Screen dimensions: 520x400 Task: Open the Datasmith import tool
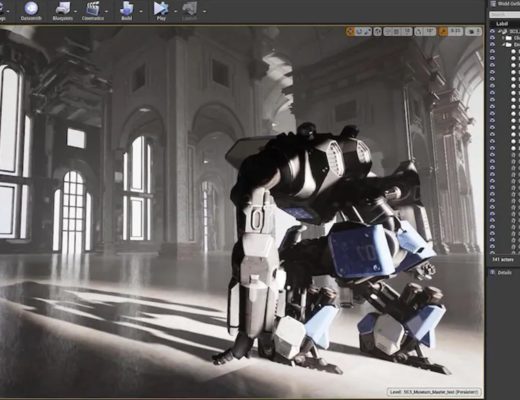[31, 11]
